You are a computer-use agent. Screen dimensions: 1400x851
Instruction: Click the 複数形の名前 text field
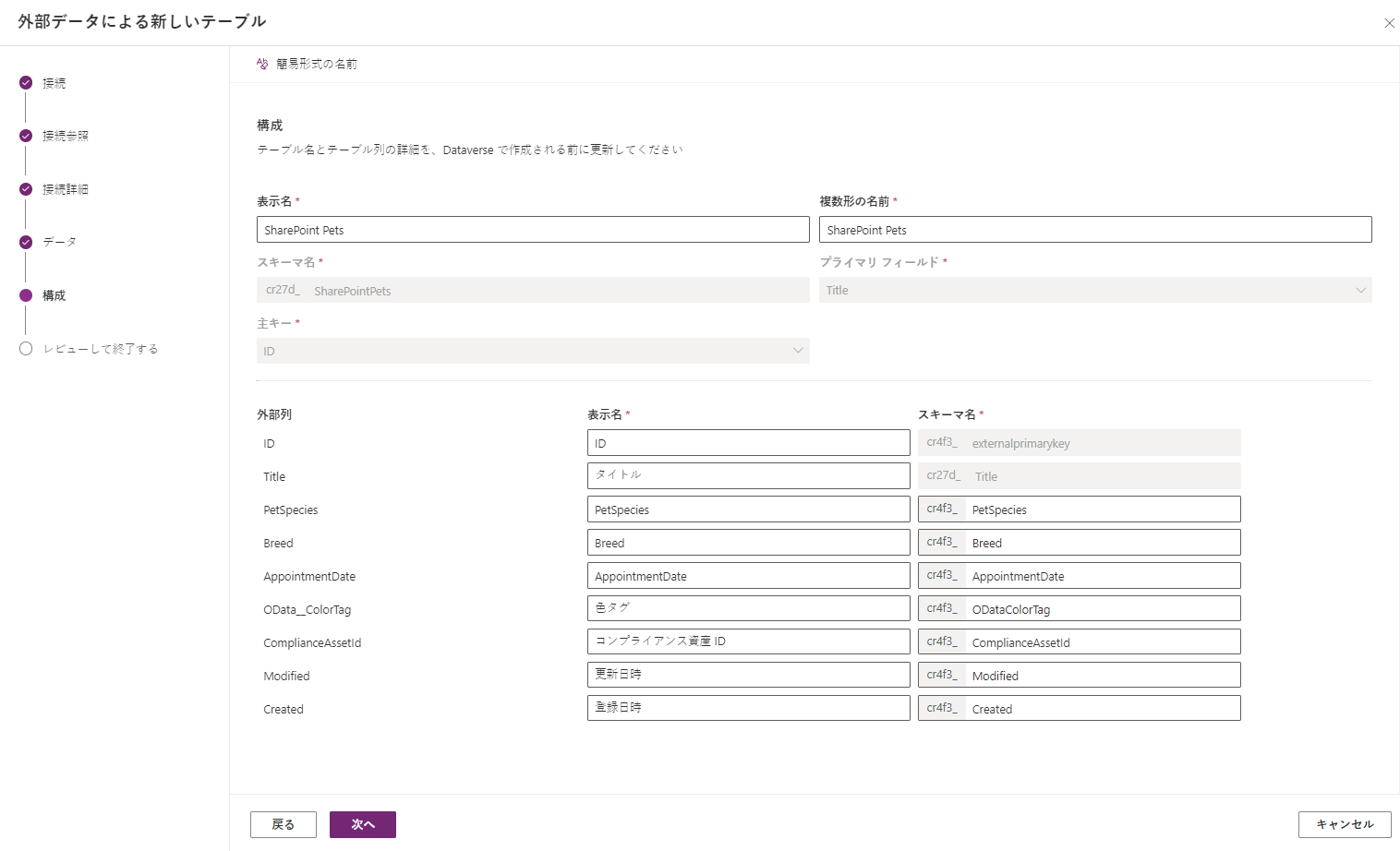pos(1094,230)
